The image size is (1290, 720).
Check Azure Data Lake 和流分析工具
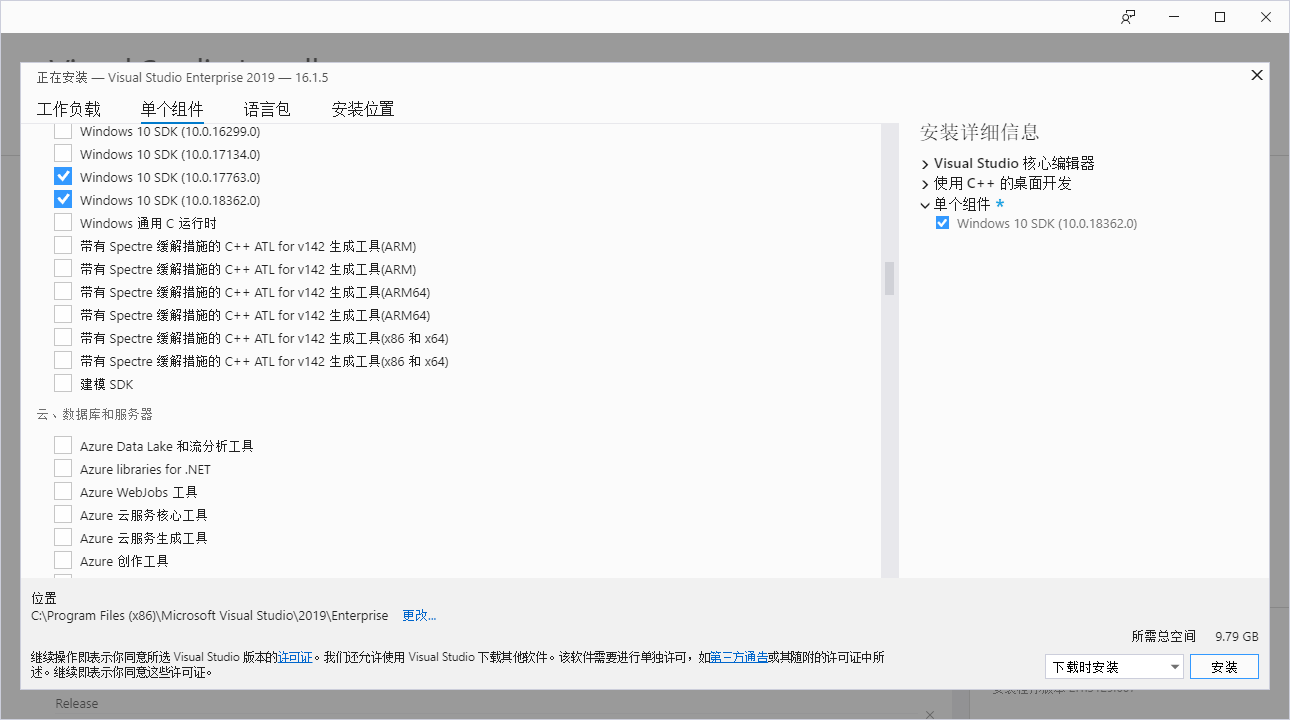coord(63,446)
